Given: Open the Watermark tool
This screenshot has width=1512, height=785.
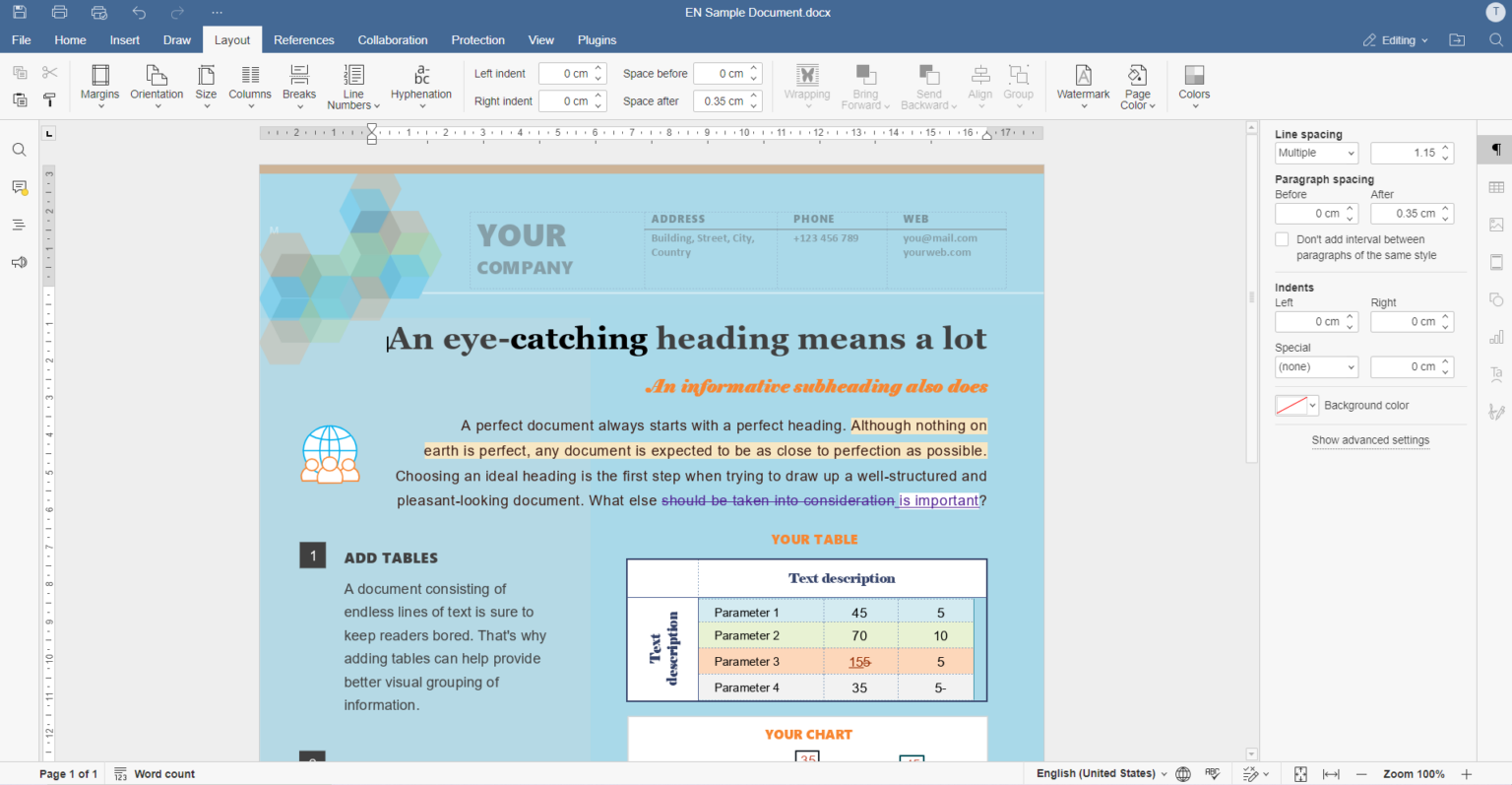Looking at the screenshot, I should click(x=1083, y=86).
